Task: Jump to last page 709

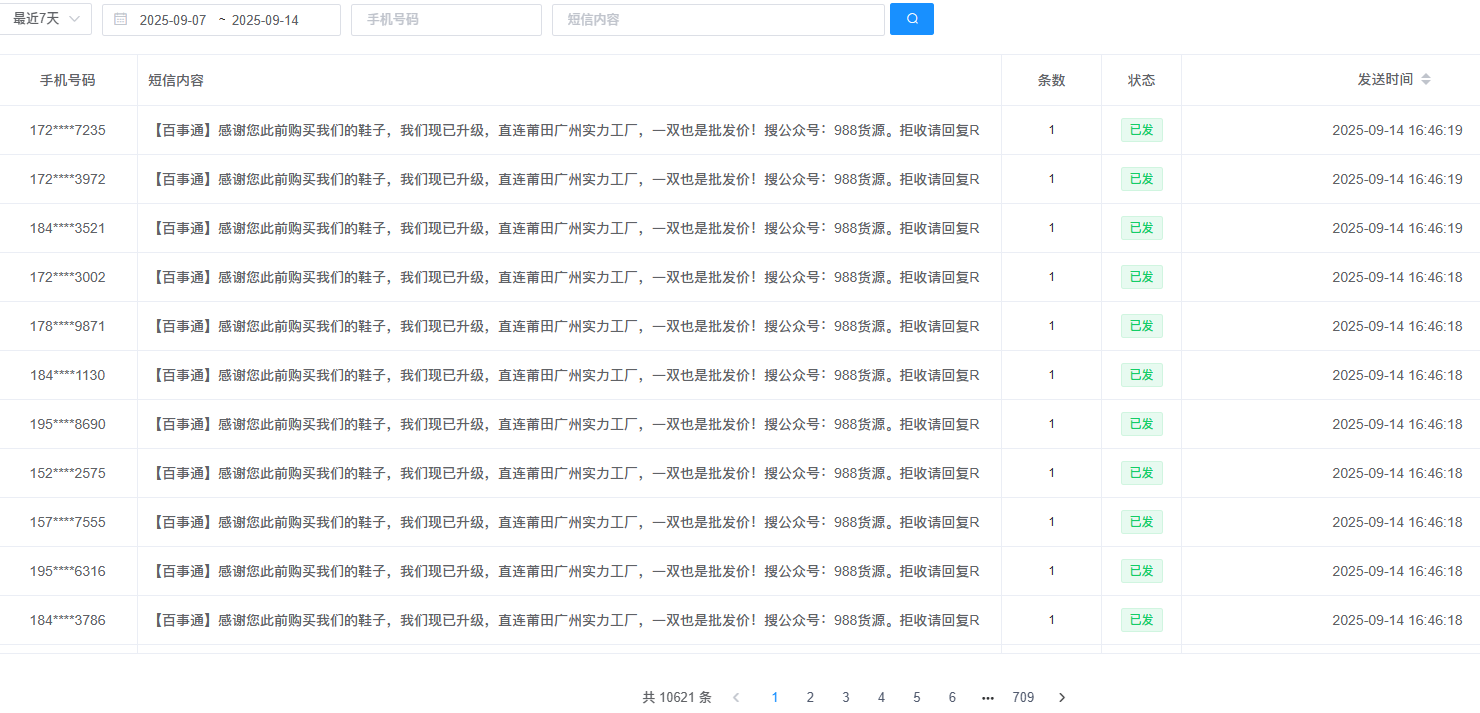Action: pyautogui.click(x=1023, y=697)
